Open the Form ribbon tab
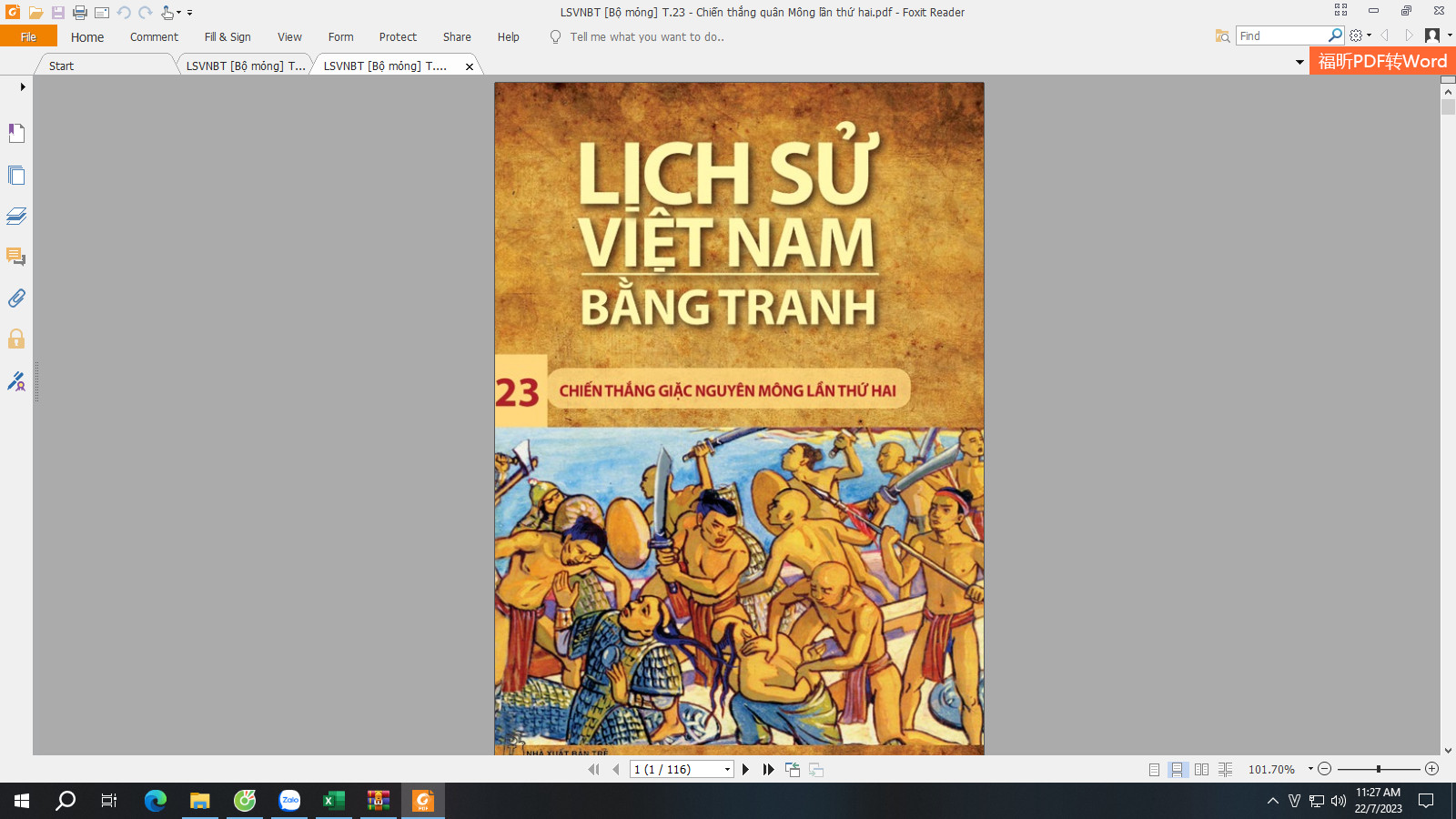Screen dimensions: 1456x819 pos(340,37)
